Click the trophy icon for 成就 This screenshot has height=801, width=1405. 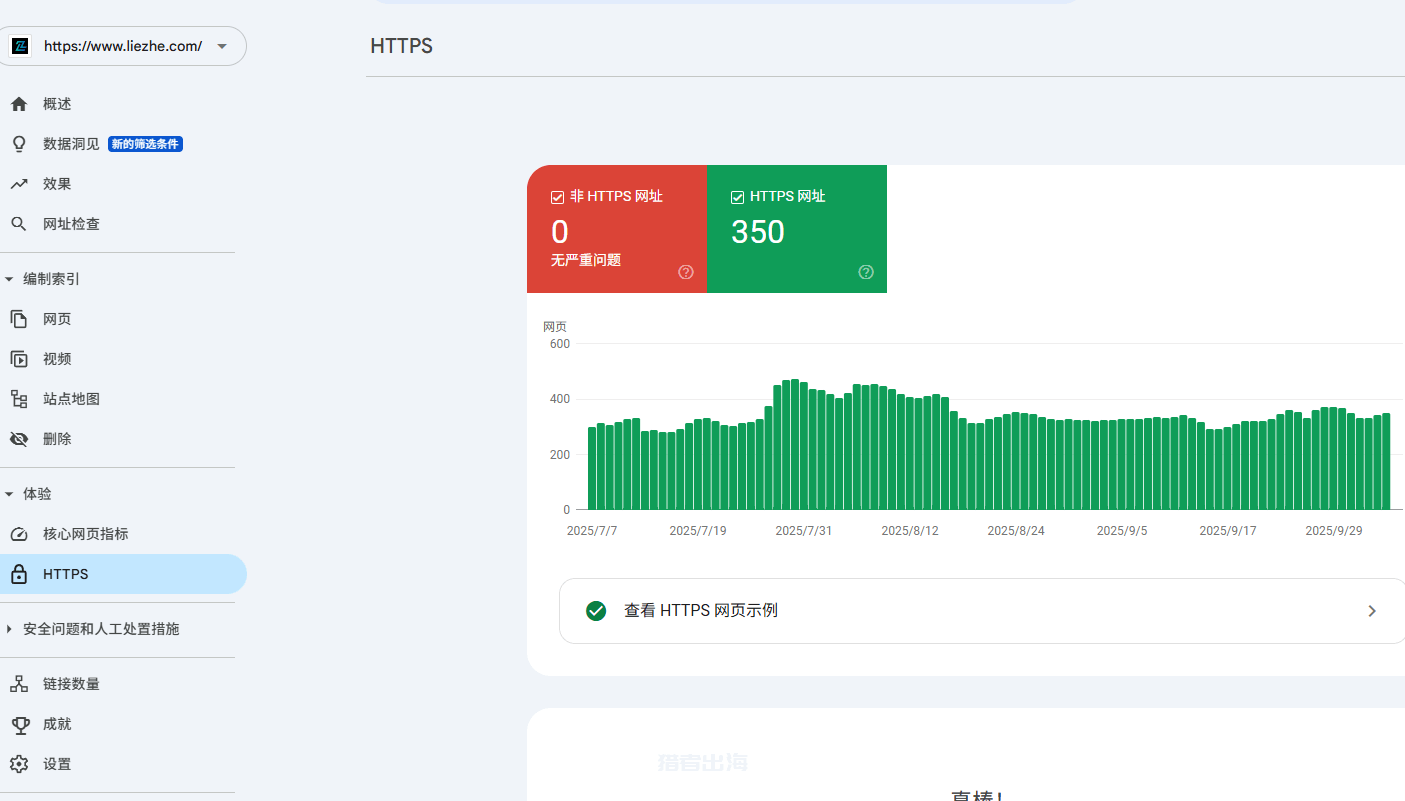(18, 724)
